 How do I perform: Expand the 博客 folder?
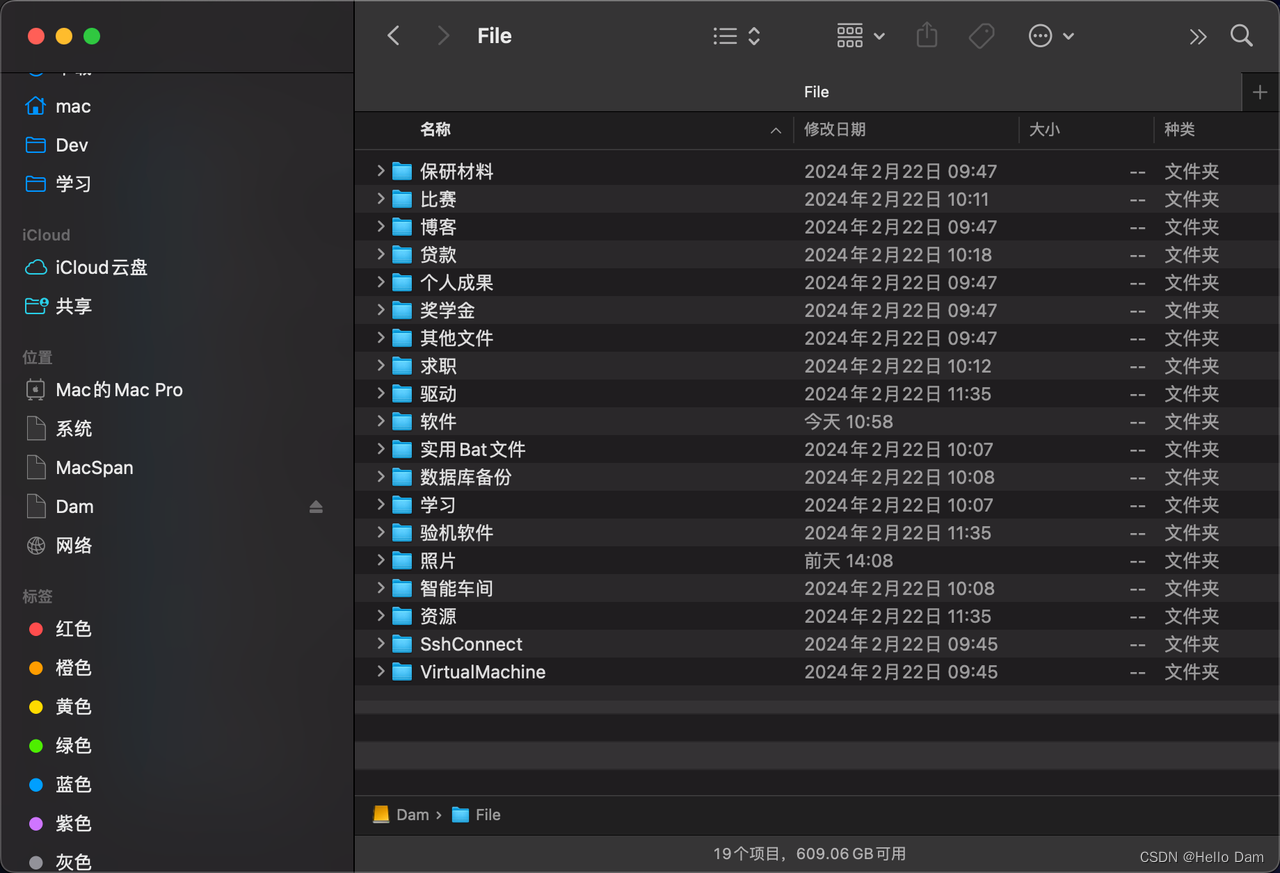[x=380, y=227]
